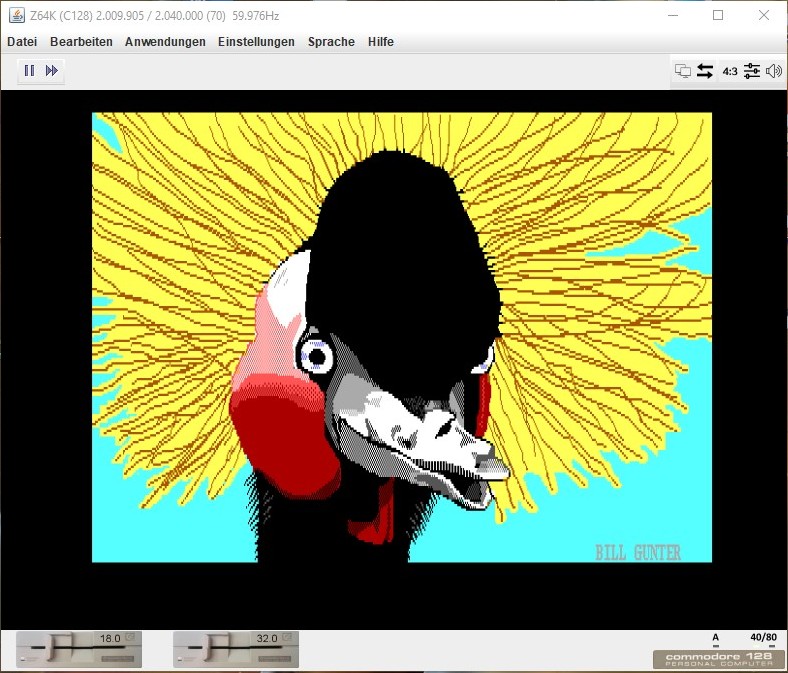This screenshot has width=788, height=673.
Task: Open the Datei menu
Action: point(22,42)
